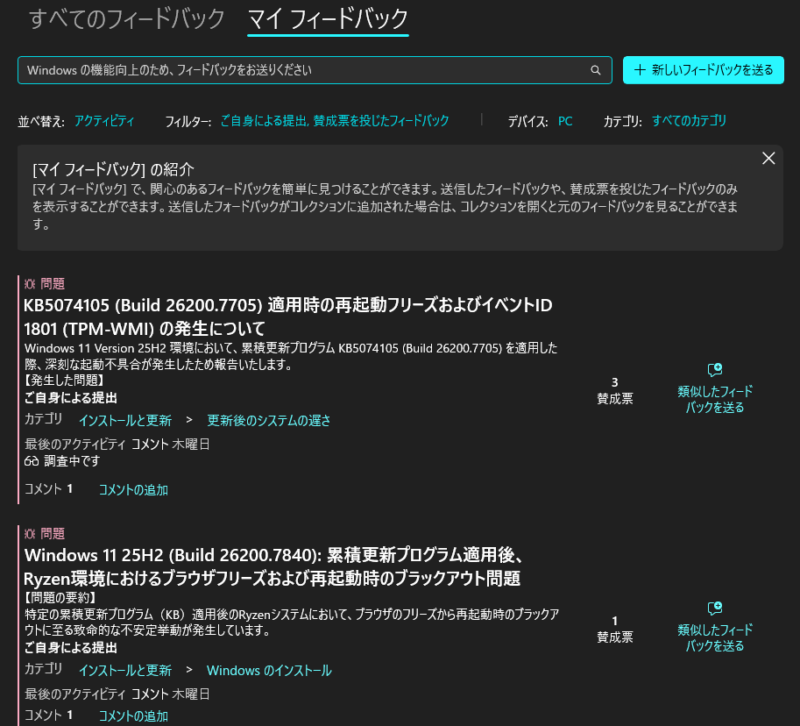
Task: Focus the feedback search input field
Action: pos(300,70)
